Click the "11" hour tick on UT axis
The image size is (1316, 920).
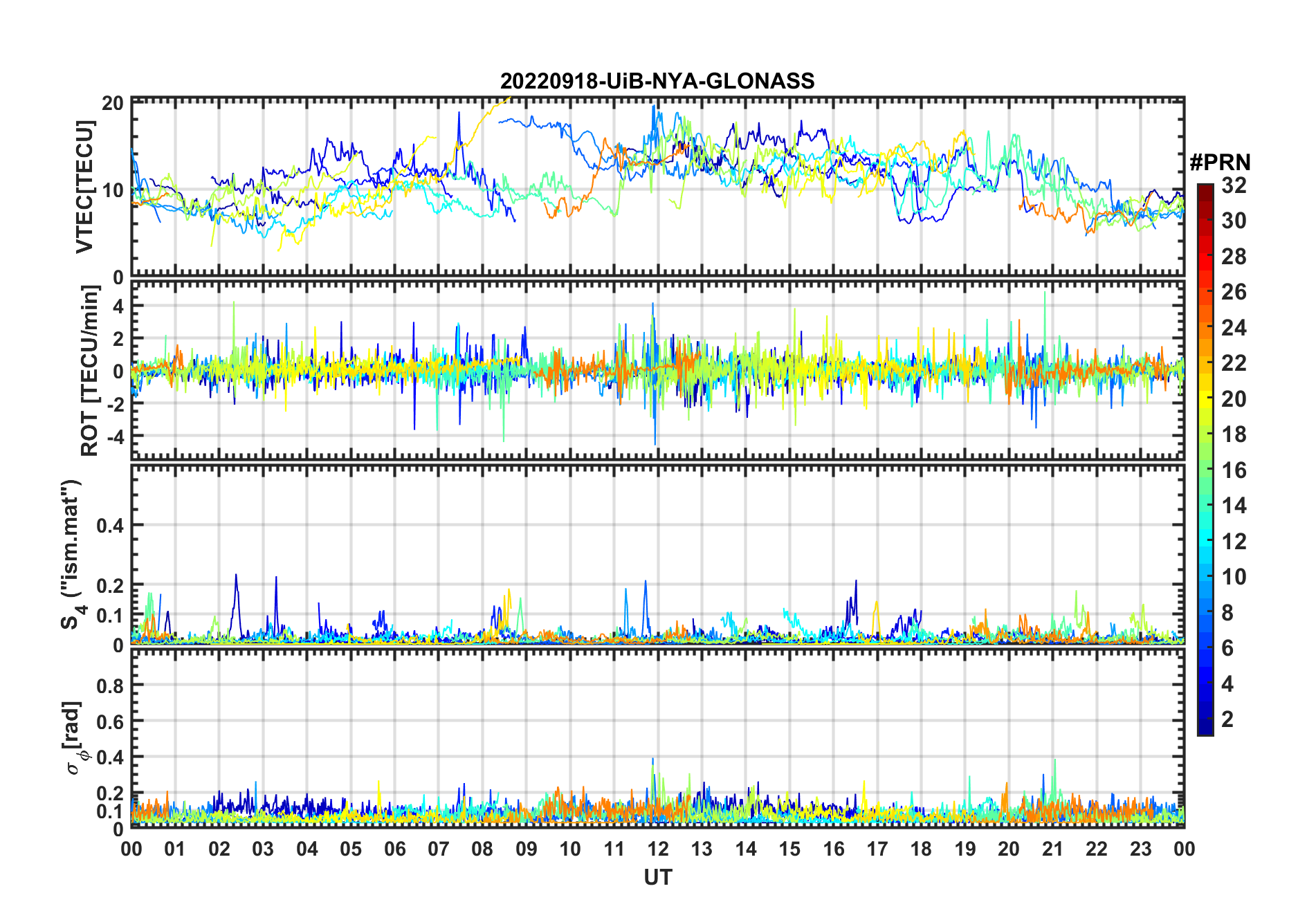coord(614,849)
